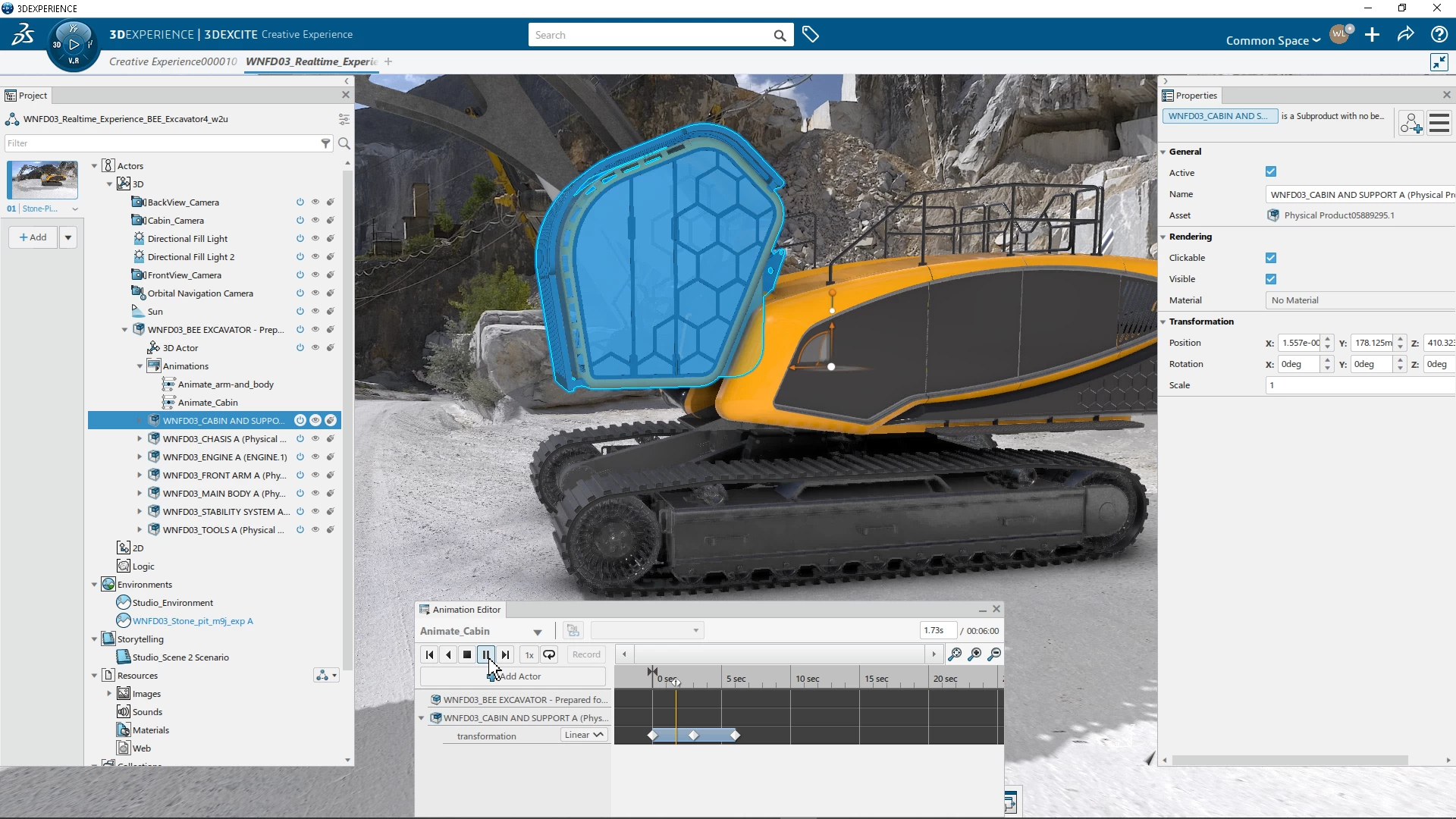Zoom in on the timeline with magnifier icon

click(975, 654)
